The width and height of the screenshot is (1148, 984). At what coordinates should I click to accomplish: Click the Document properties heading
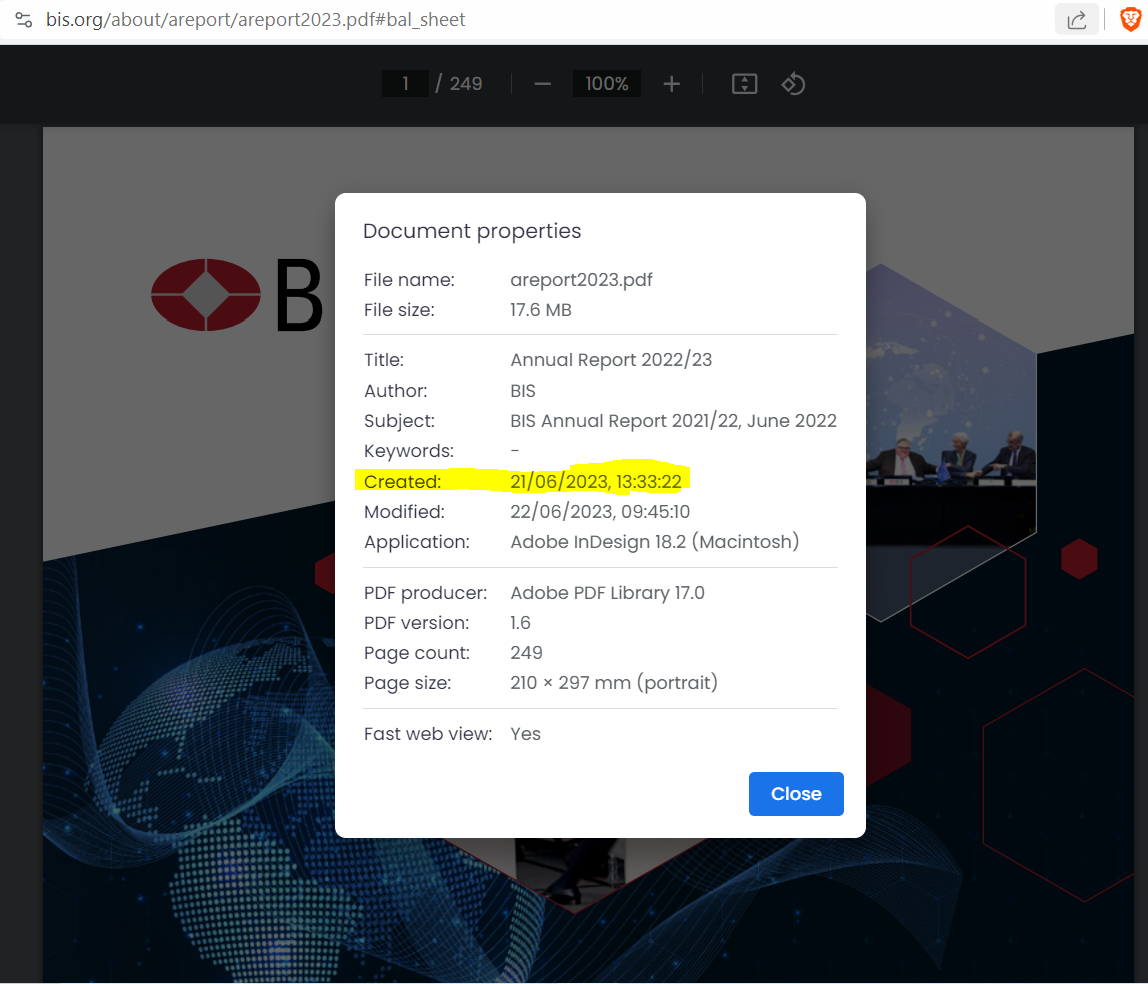[x=472, y=231]
